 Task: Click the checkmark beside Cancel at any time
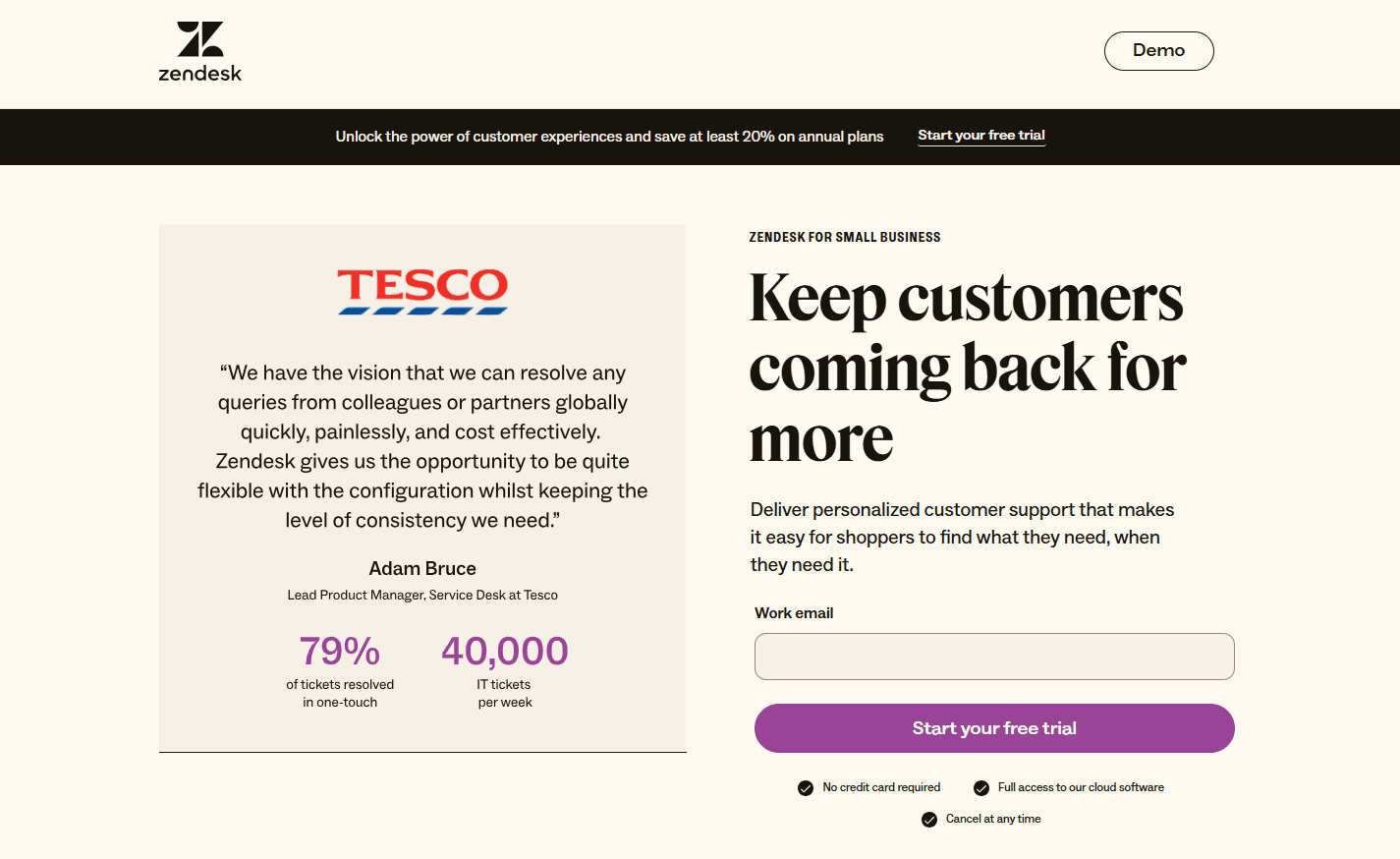929,819
